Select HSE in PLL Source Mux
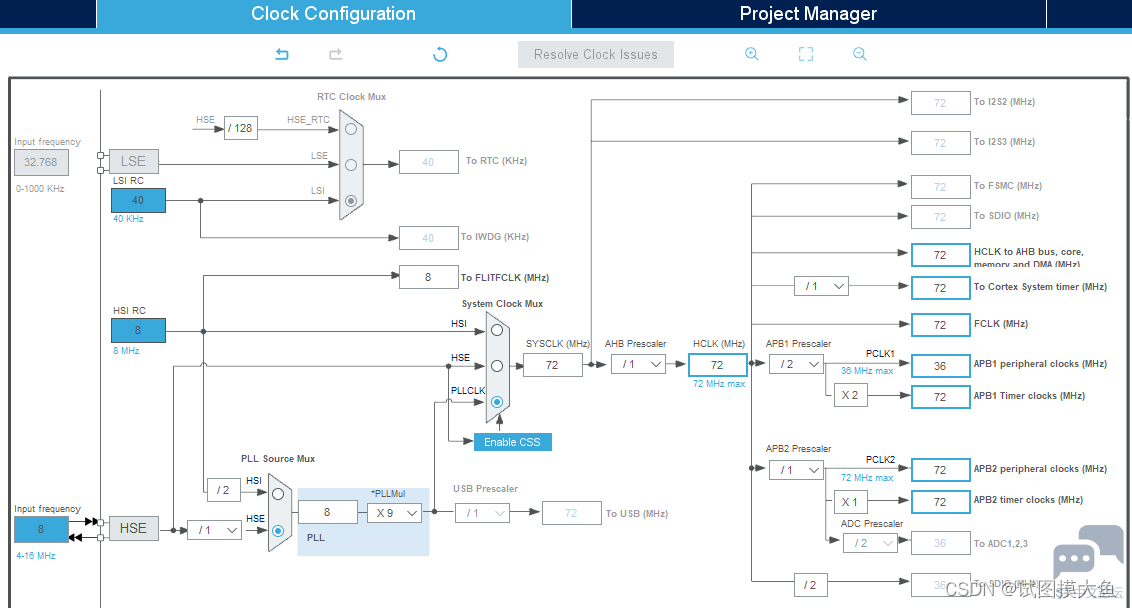The width and height of the screenshot is (1132, 608). click(278, 531)
